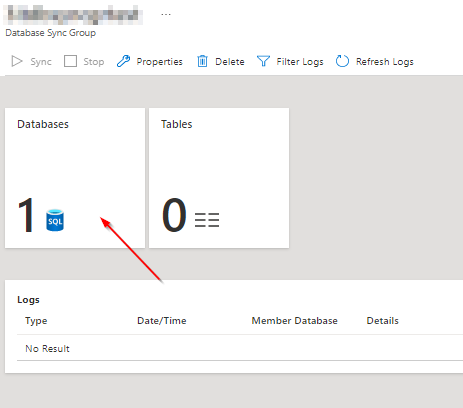Click the Stop text label
This screenshot has height=408, width=463.
point(94,62)
